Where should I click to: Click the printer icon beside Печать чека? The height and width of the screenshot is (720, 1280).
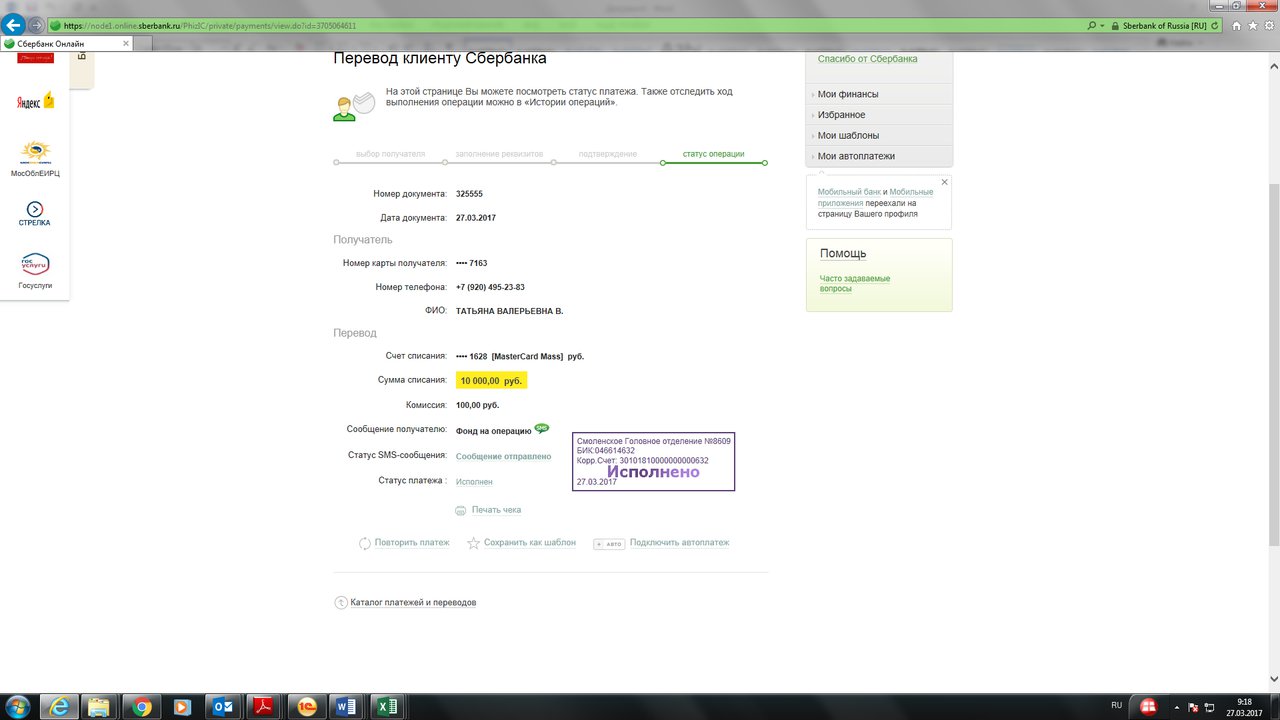coord(461,510)
